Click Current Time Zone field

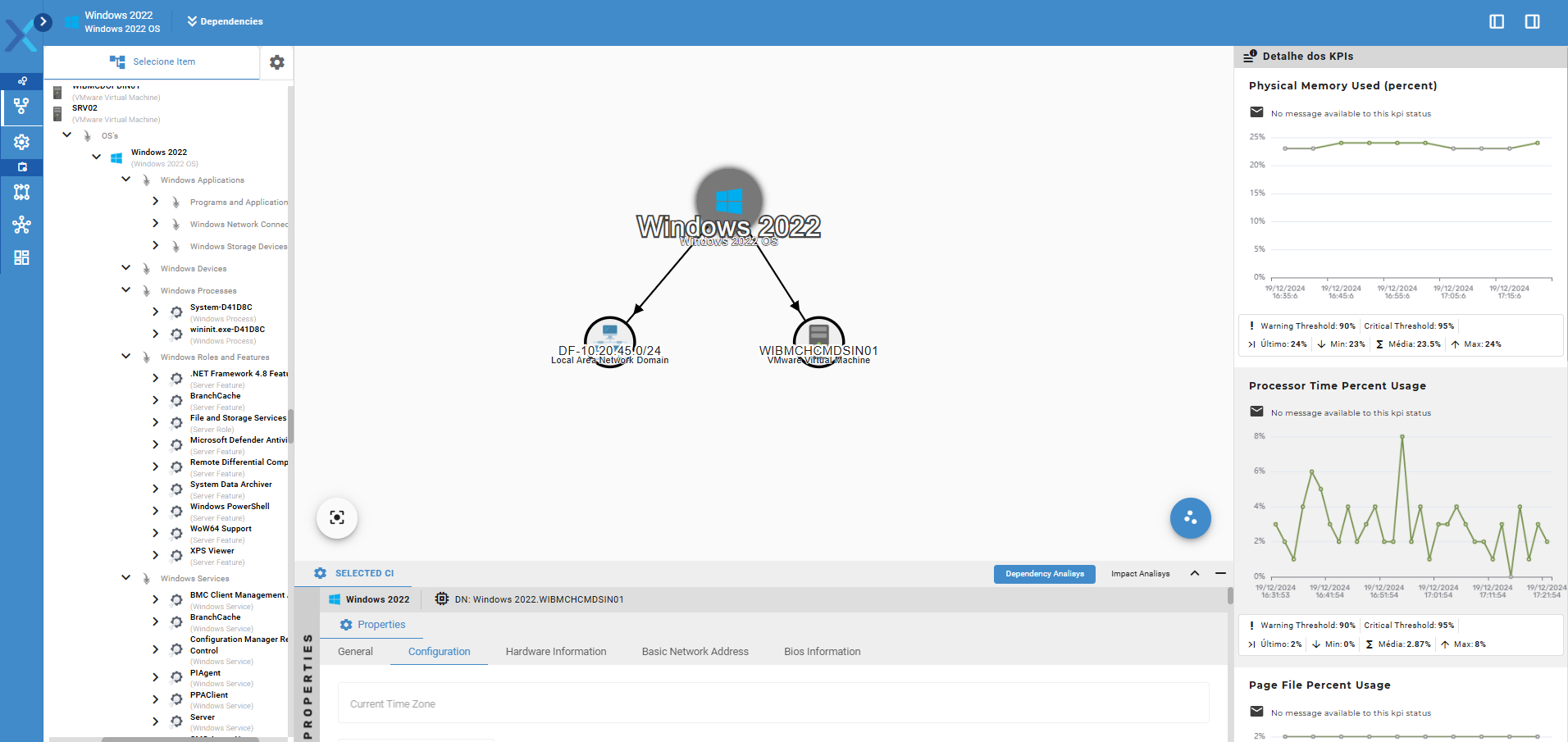click(x=773, y=703)
